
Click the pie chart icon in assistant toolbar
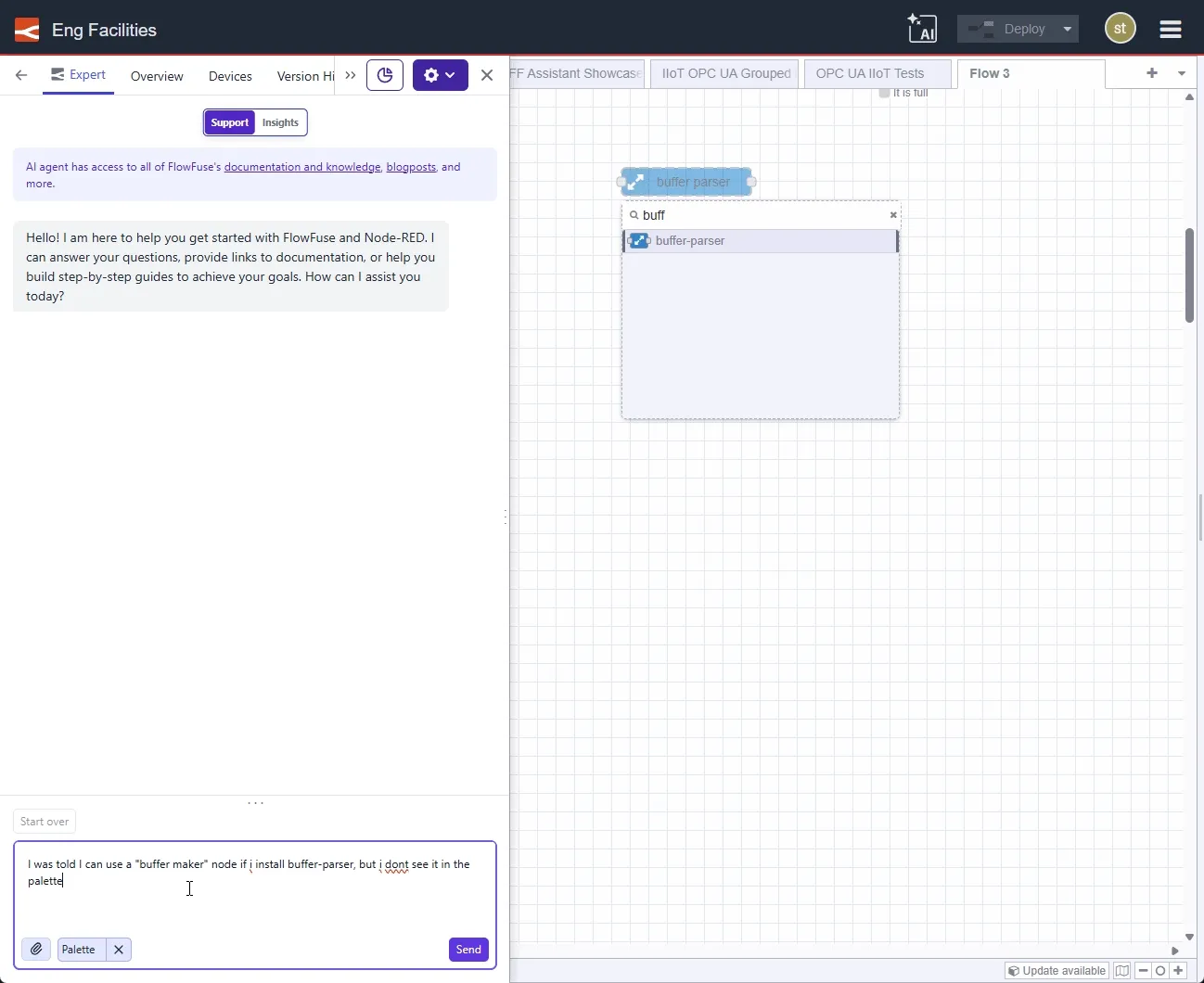point(384,75)
